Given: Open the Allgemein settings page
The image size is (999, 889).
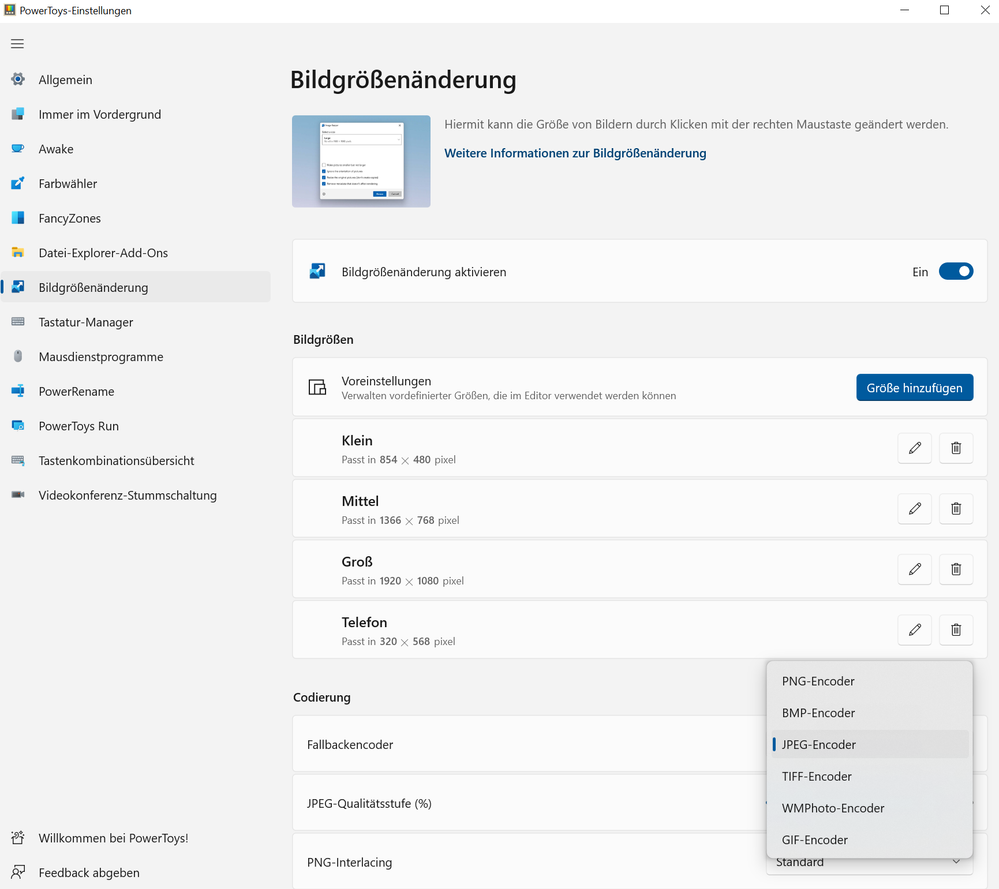Looking at the screenshot, I should (18, 79).
